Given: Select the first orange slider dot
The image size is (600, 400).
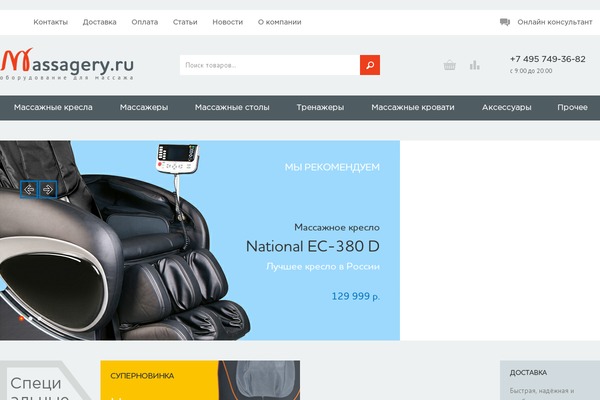Looking at the screenshot, I should (x=21, y=318).
